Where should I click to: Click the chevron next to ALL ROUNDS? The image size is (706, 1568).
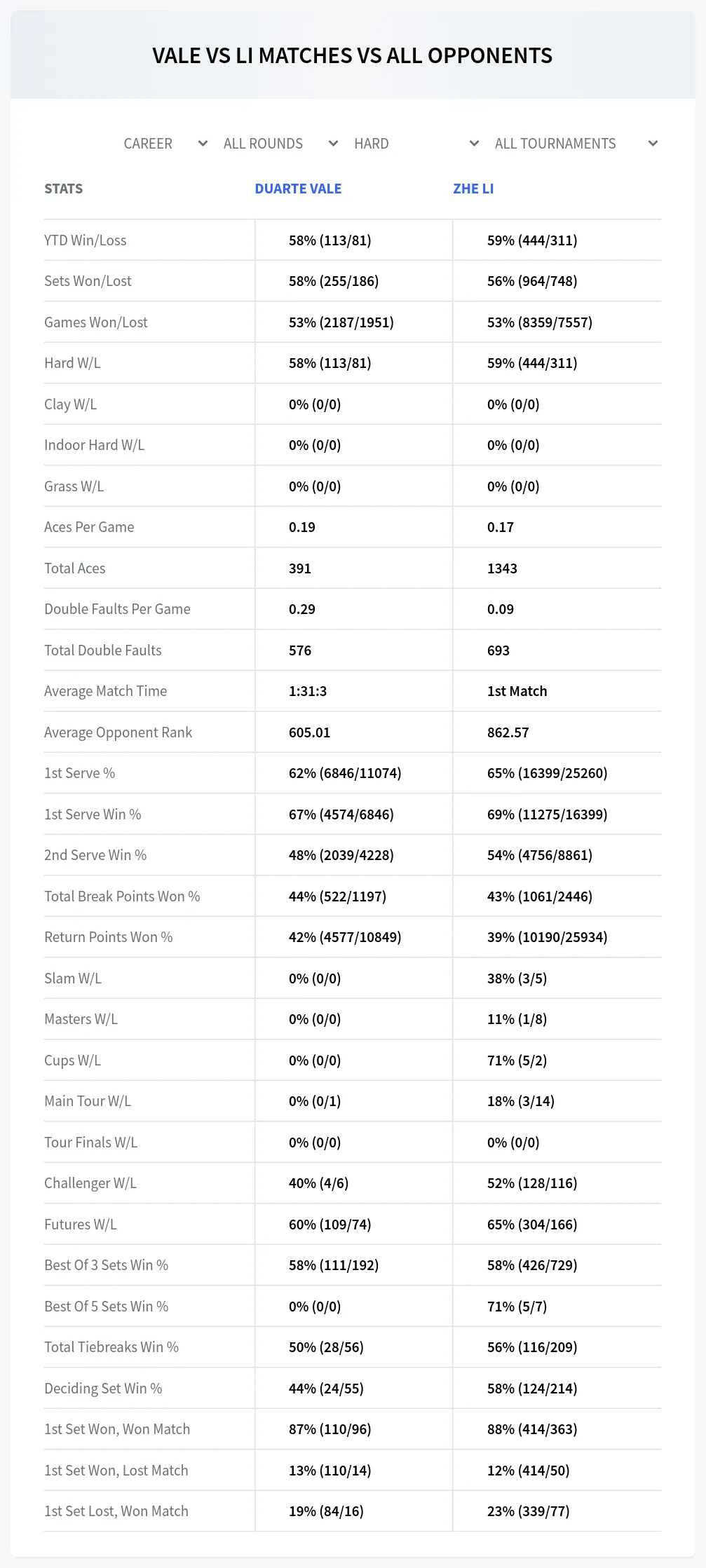[333, 144]
